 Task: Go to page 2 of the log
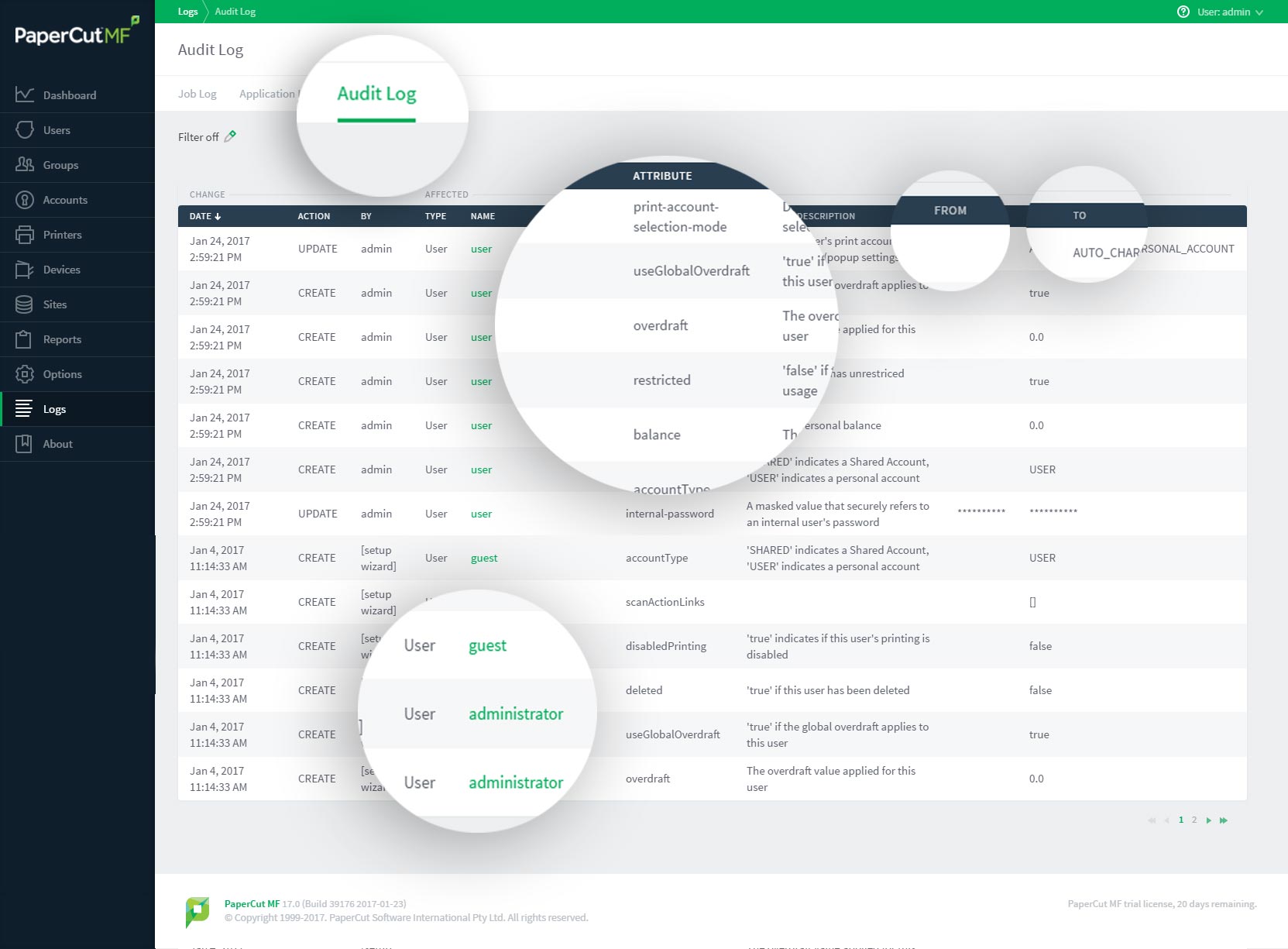point(1194,820)
